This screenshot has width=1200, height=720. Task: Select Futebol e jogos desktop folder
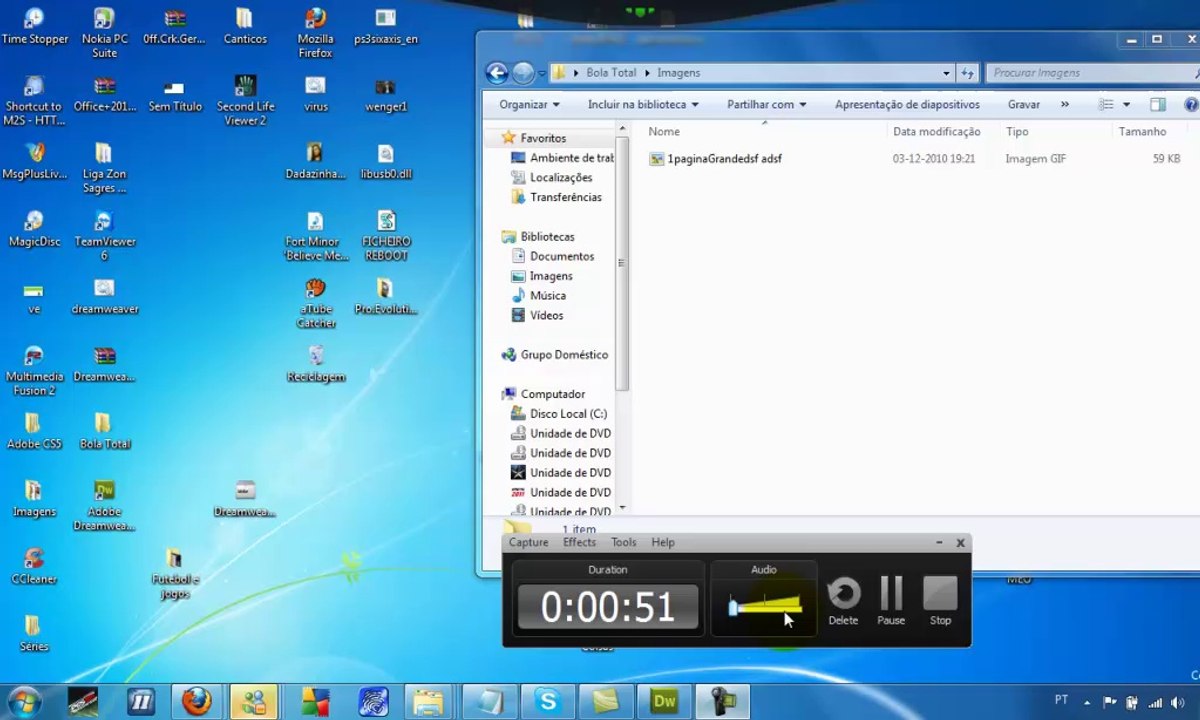click(x=174, y=572)
